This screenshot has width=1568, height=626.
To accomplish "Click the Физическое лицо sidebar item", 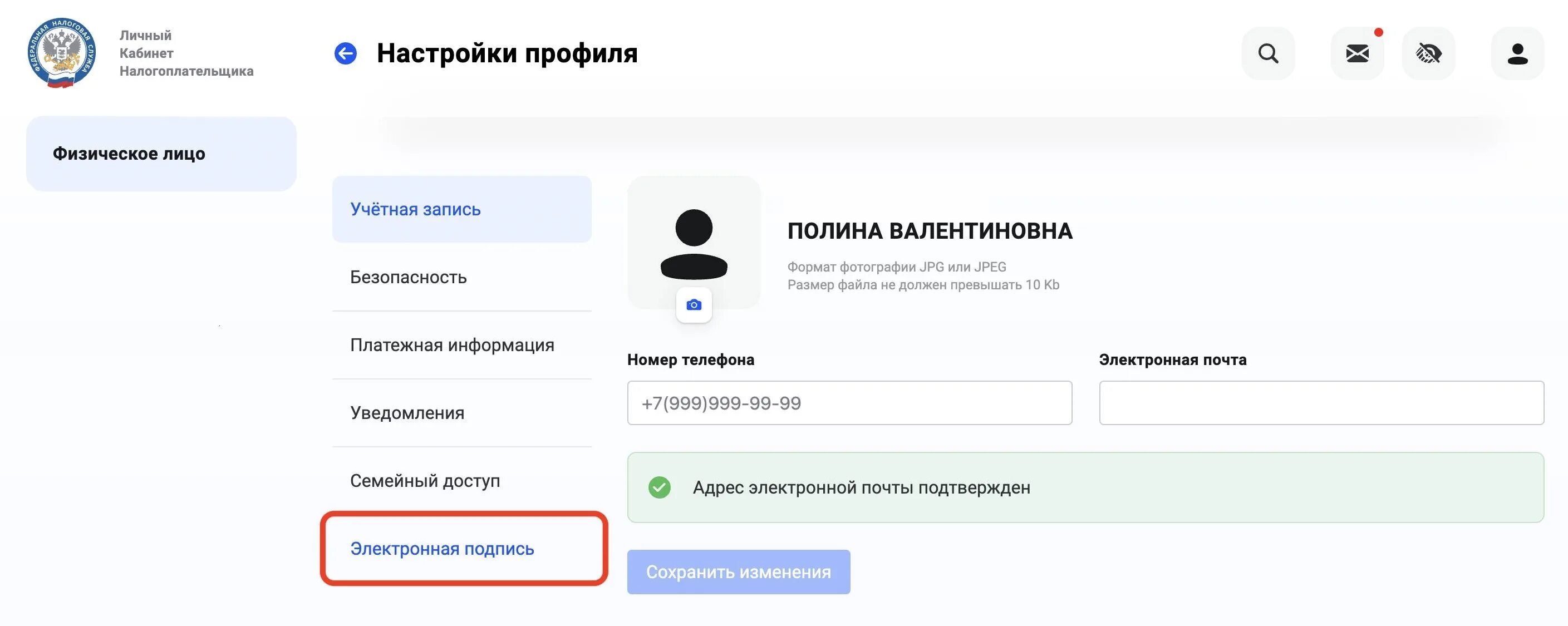I will [161, 154].
